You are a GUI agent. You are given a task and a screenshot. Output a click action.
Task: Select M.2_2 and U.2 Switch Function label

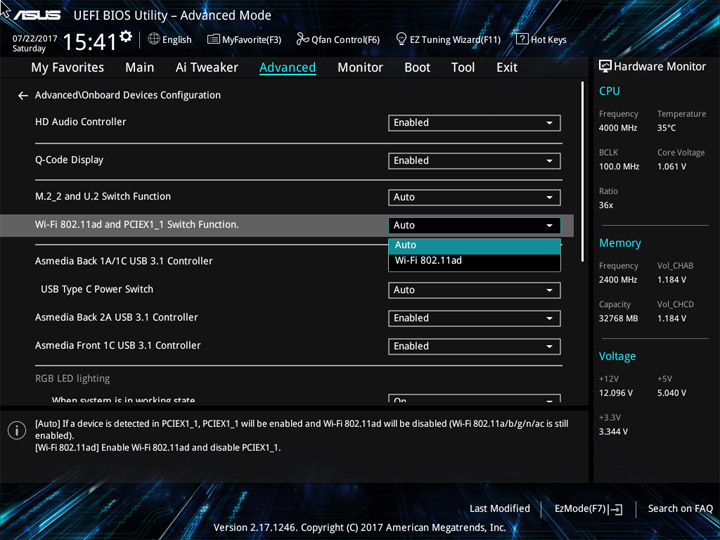[x=103, y=197]
